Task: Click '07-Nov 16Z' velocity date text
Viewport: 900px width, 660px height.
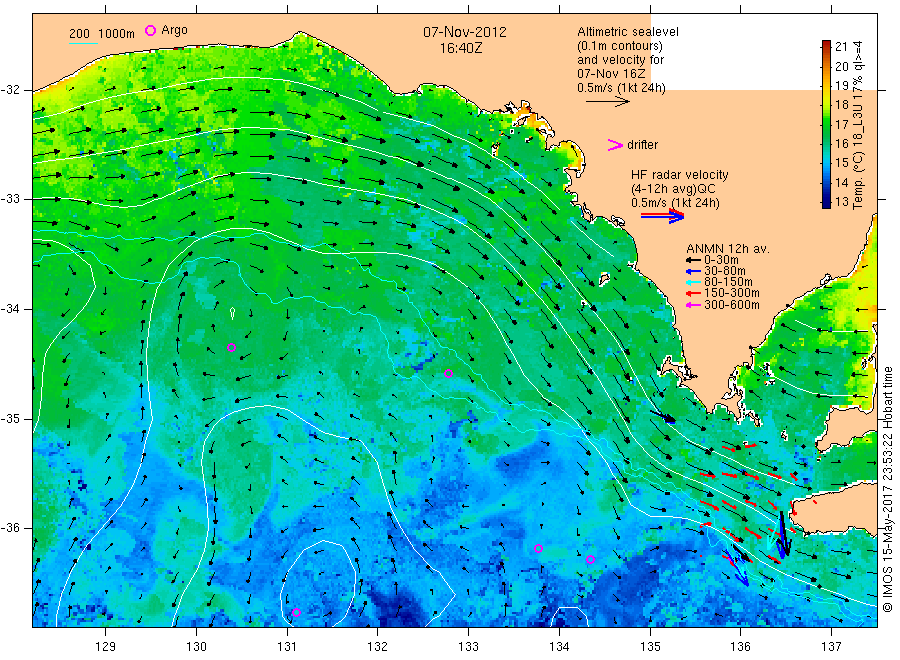Action: (x=611, y=74)
